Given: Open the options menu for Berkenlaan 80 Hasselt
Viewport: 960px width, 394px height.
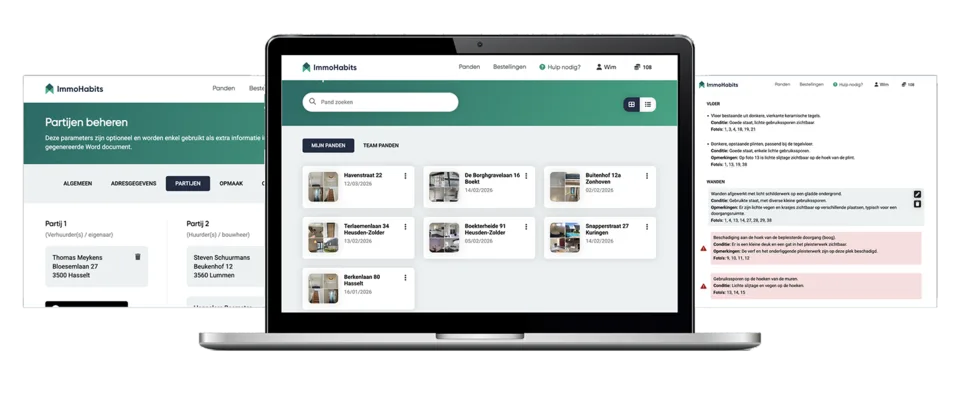Looking at the screenshot, I should coord(405,277).
